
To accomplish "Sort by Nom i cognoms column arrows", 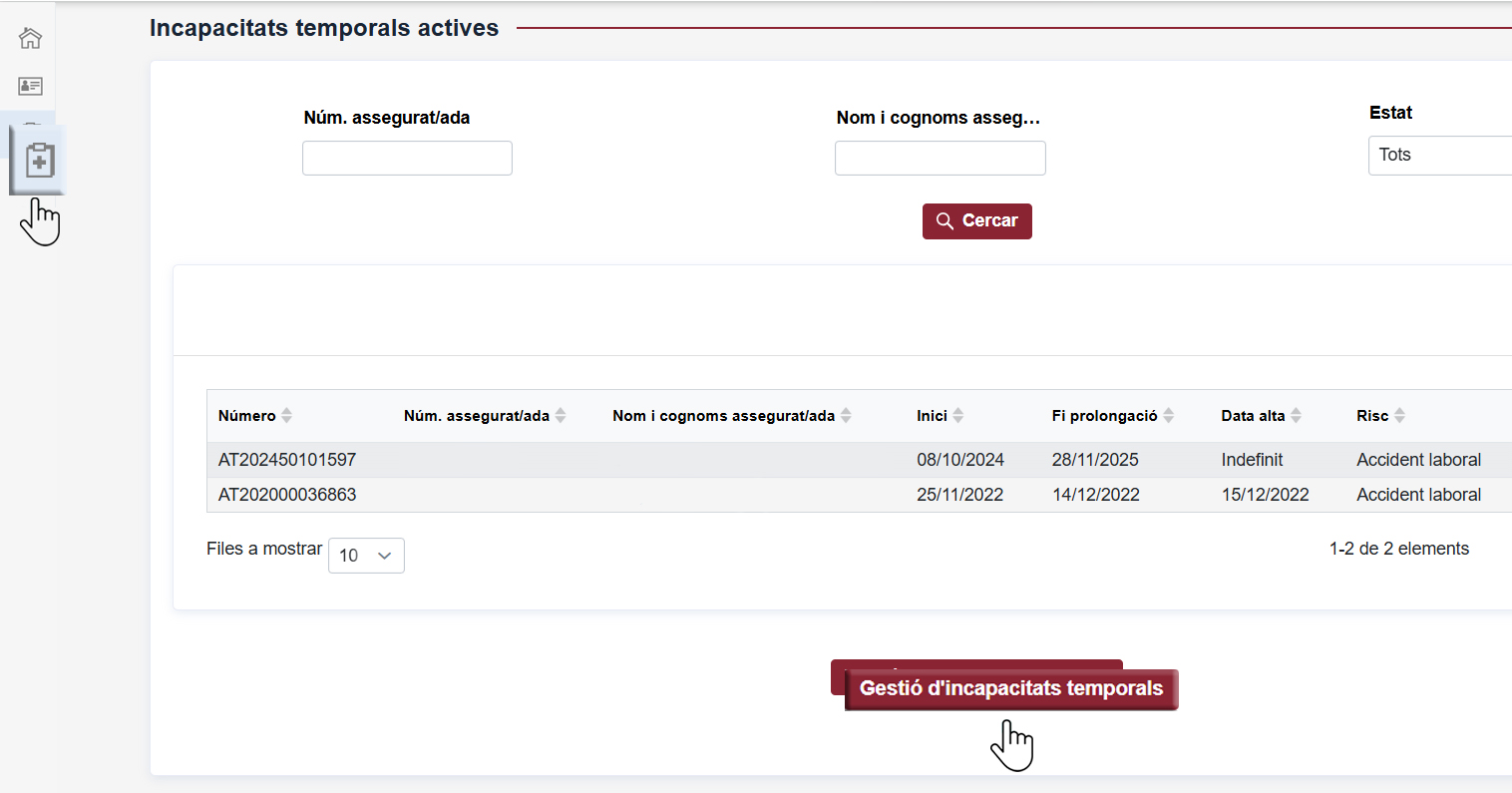I will (846, 416).
